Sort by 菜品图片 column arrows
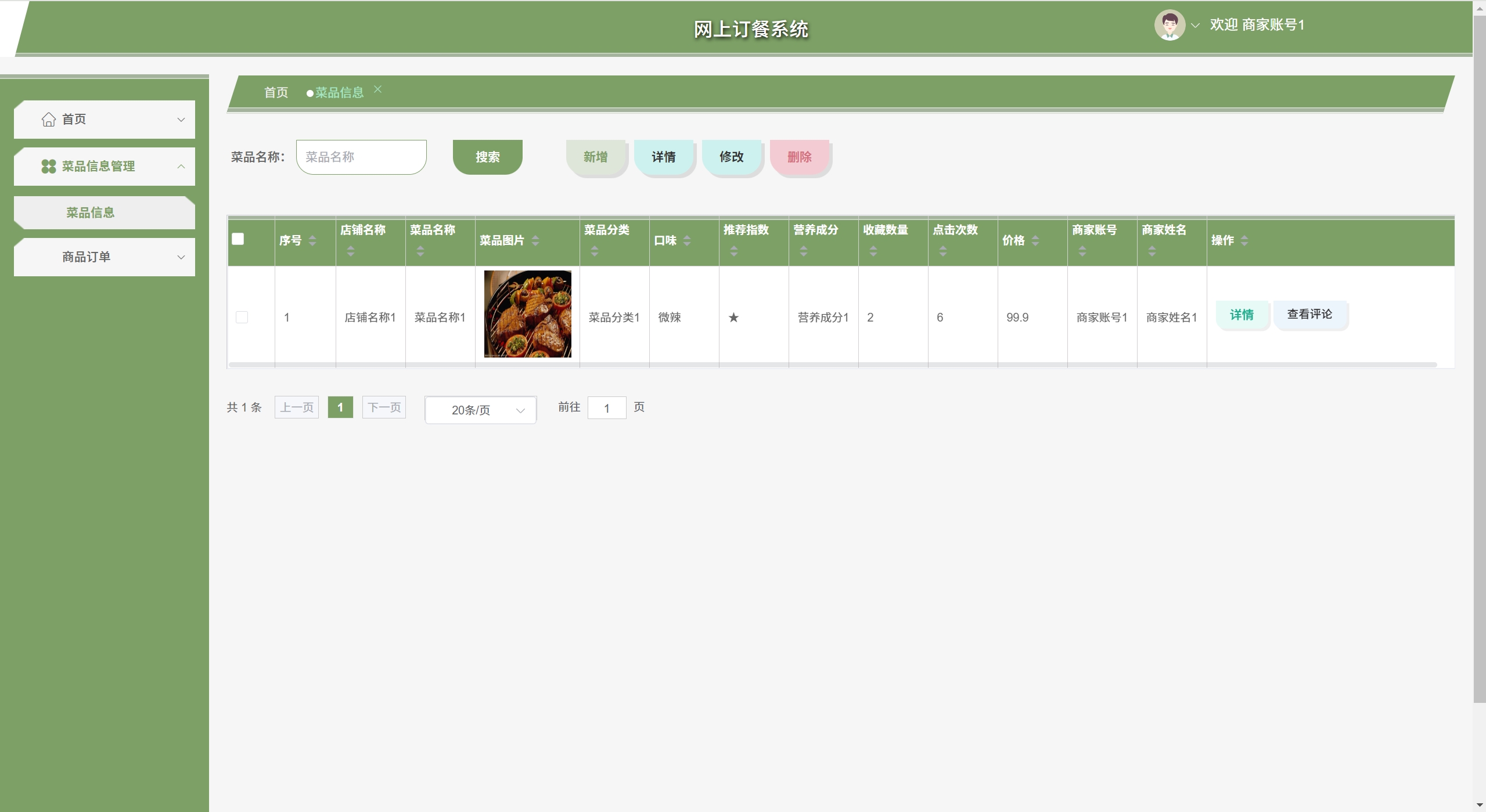Screen dimensions: 1486x812 pyautogui.click(x=535, y=241)
